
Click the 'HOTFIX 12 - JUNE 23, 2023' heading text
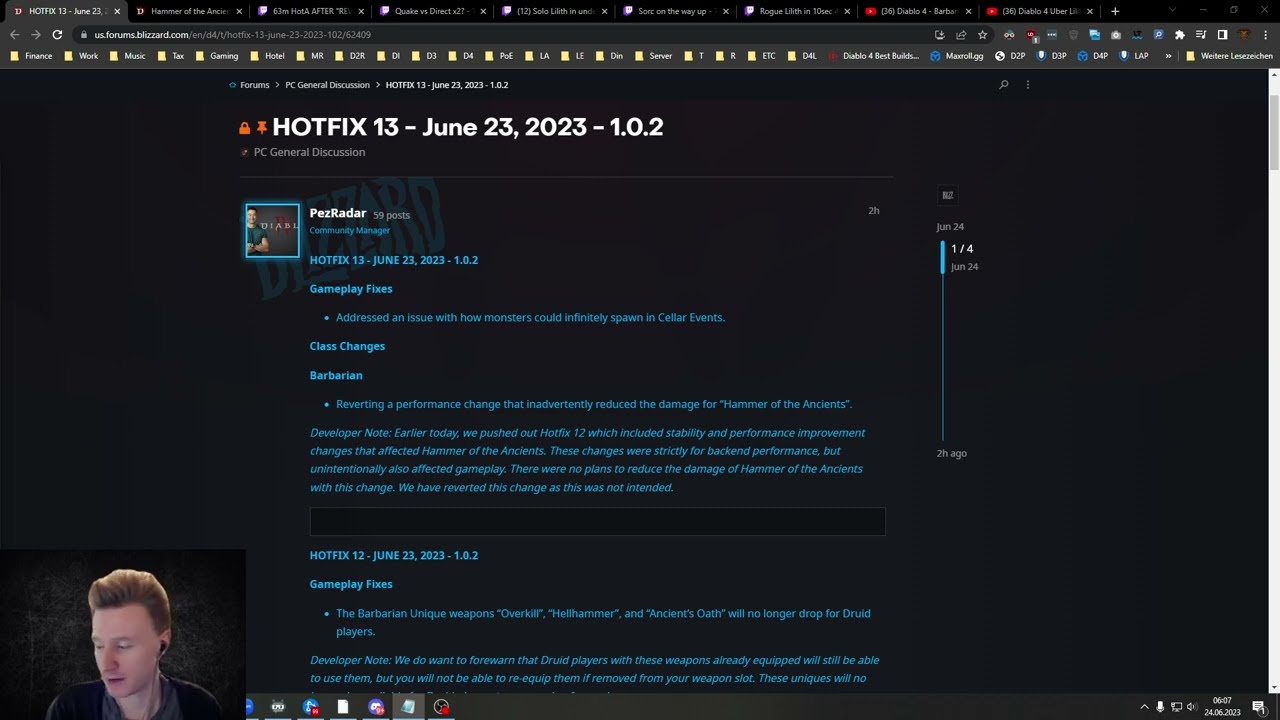pos(394,555)
